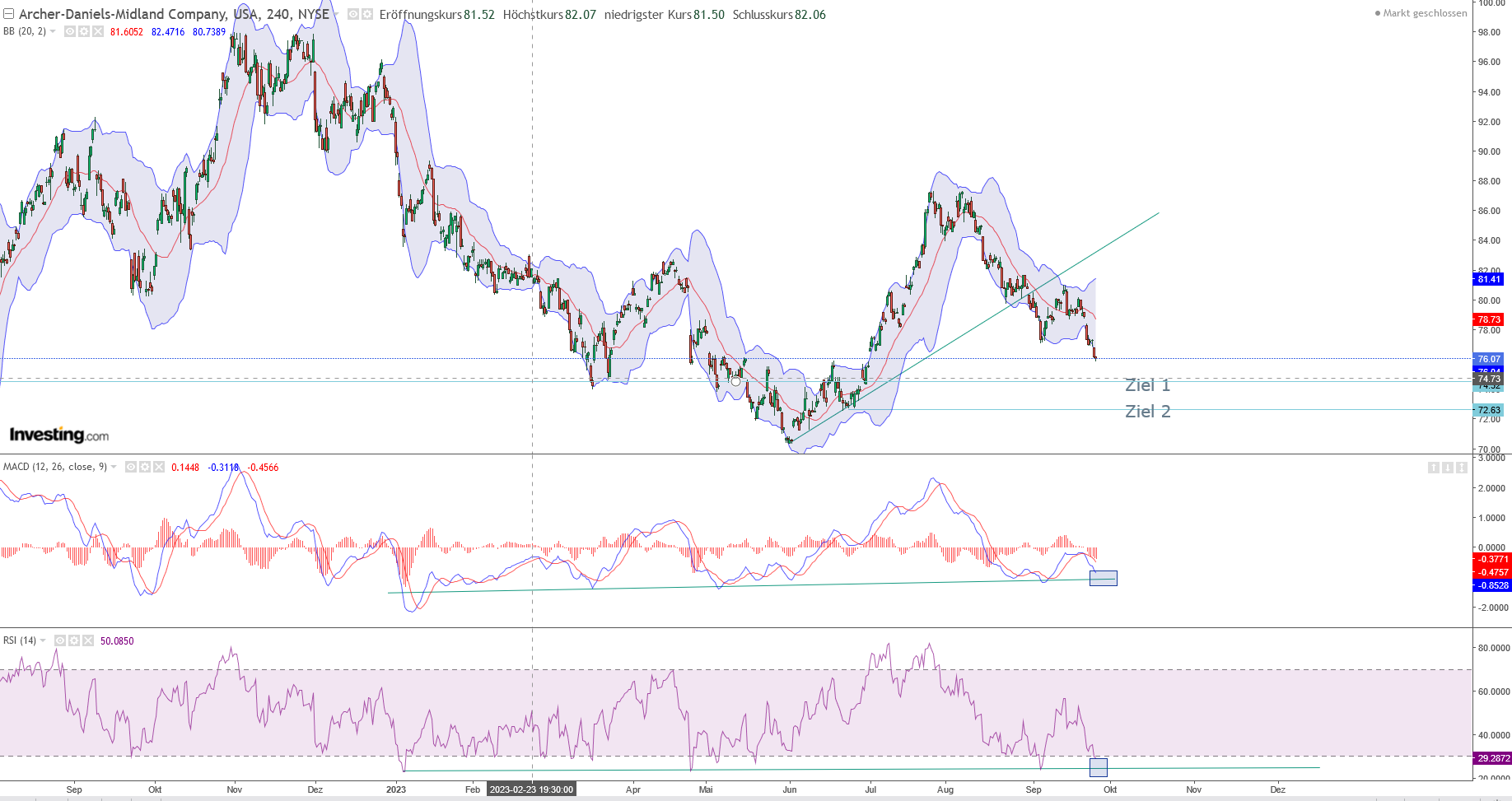Collapse the legend using the minus icon
The image size is (1512, 801).
click(x=7, y=13)
